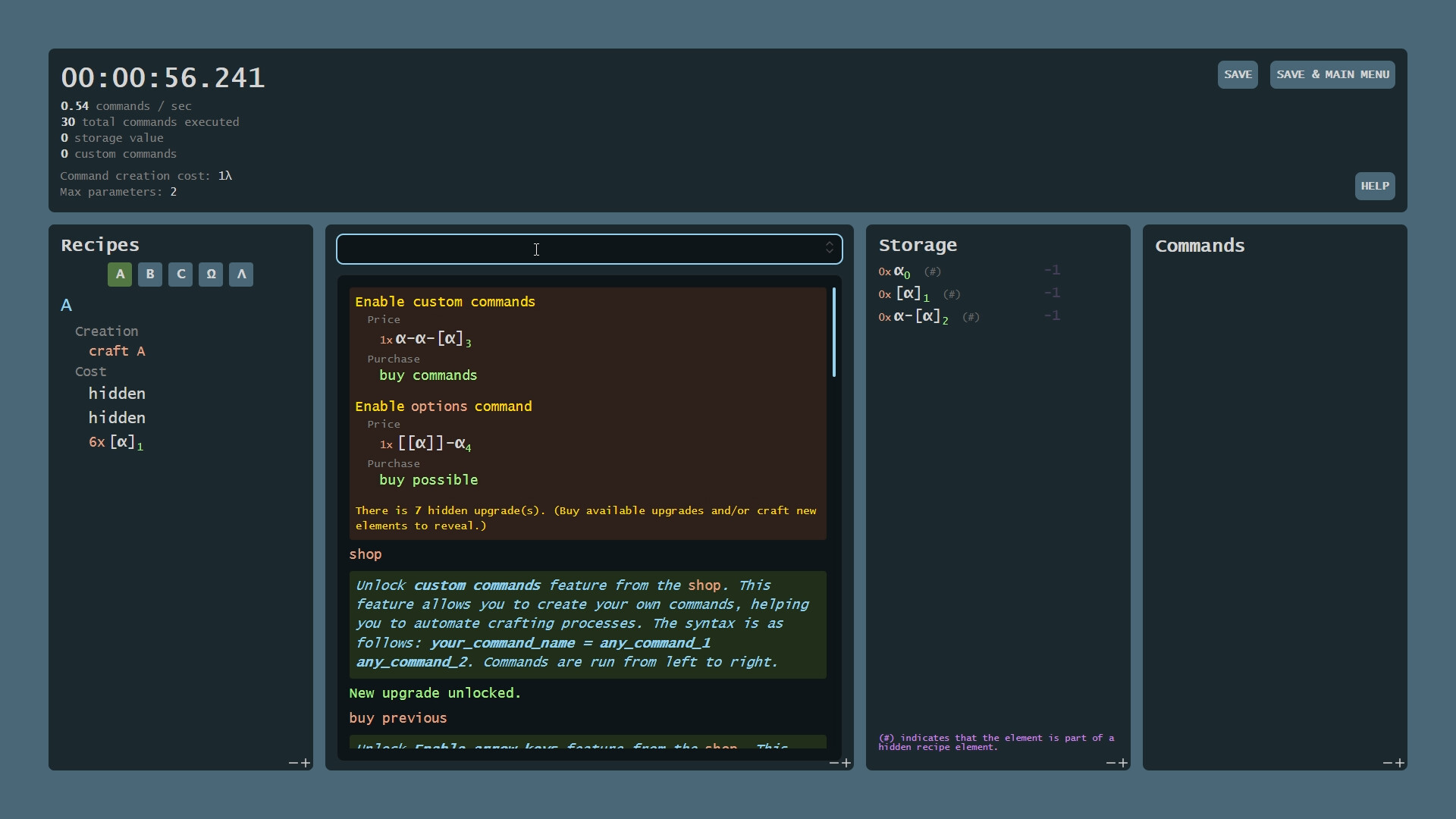Click the command input stepper arrows
1456x819 pixels.
coord(829,248)
